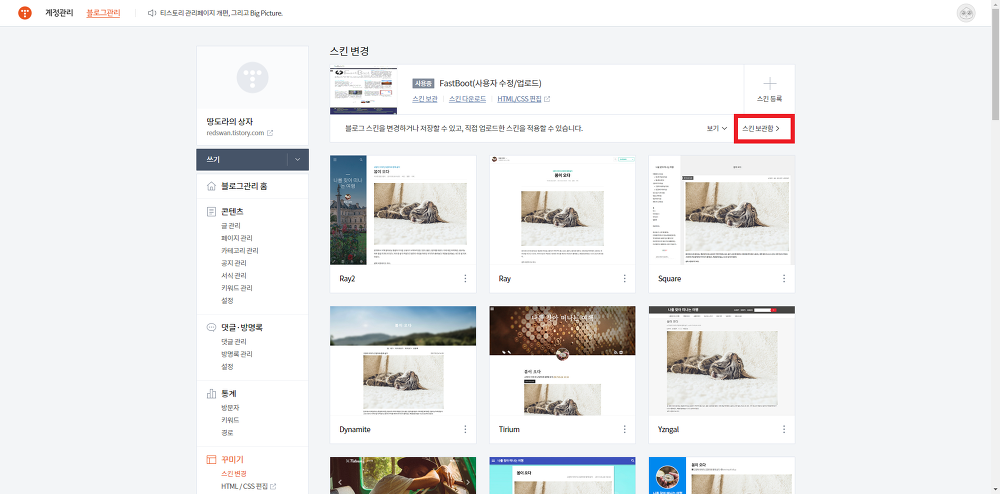Open more options for Ray skin

click(624, 279)
